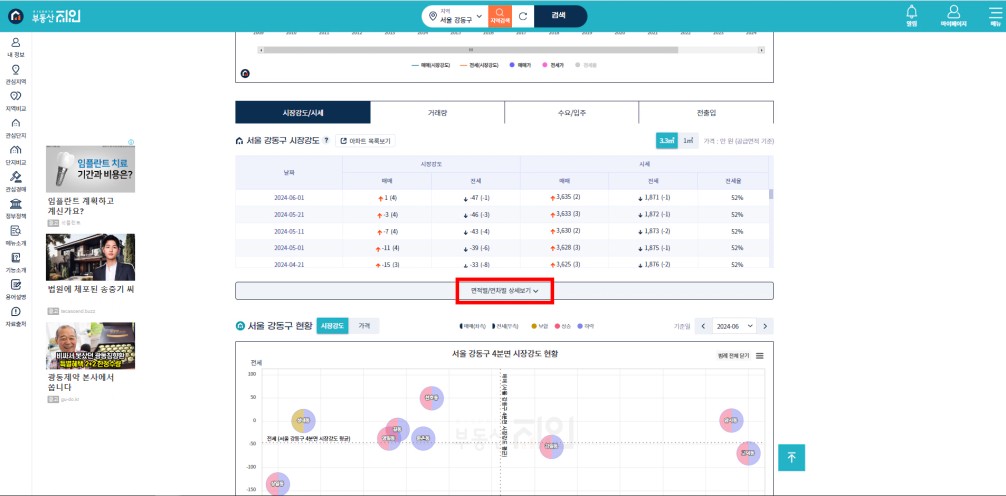Open the 부동산지인 home logo
This screenshot has height=496, width=1006.
[44, 16]
